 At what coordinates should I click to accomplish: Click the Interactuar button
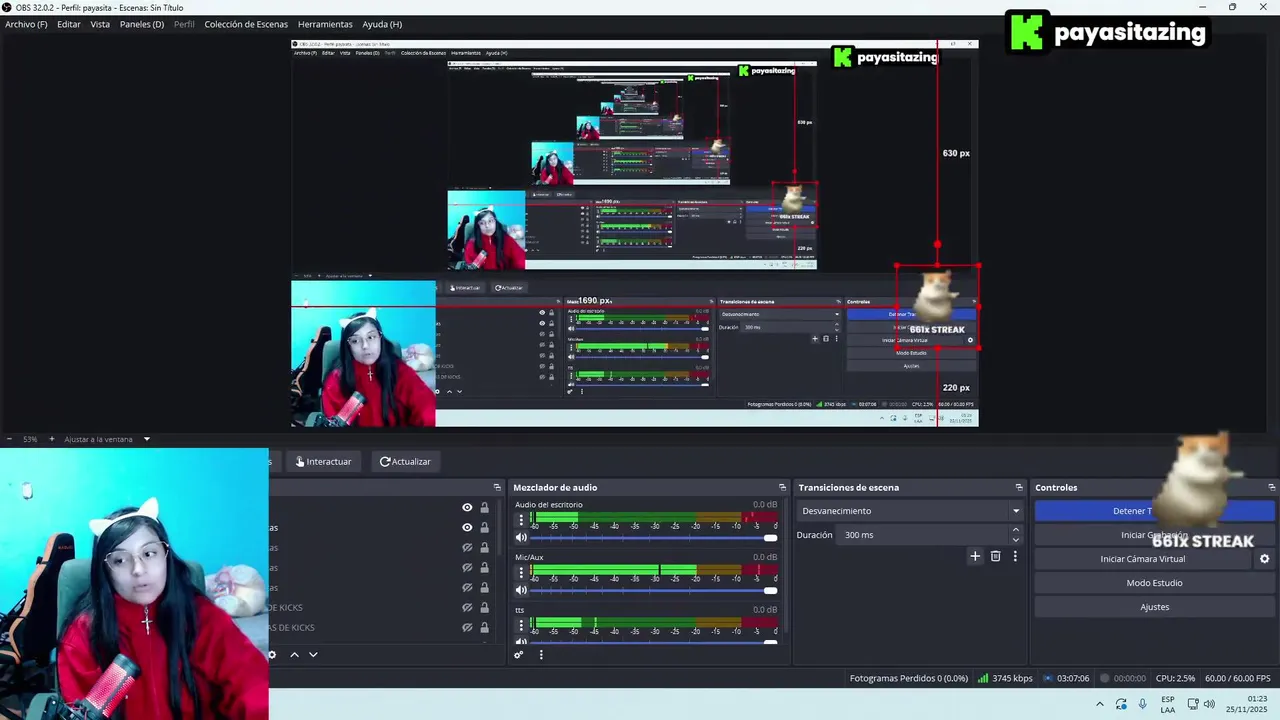pyautogui.click(x=324, y=461)
